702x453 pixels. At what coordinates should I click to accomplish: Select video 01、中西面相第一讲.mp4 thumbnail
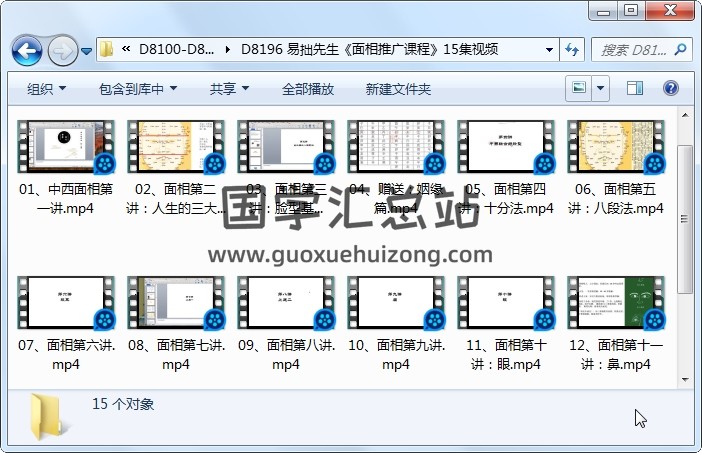66,147
